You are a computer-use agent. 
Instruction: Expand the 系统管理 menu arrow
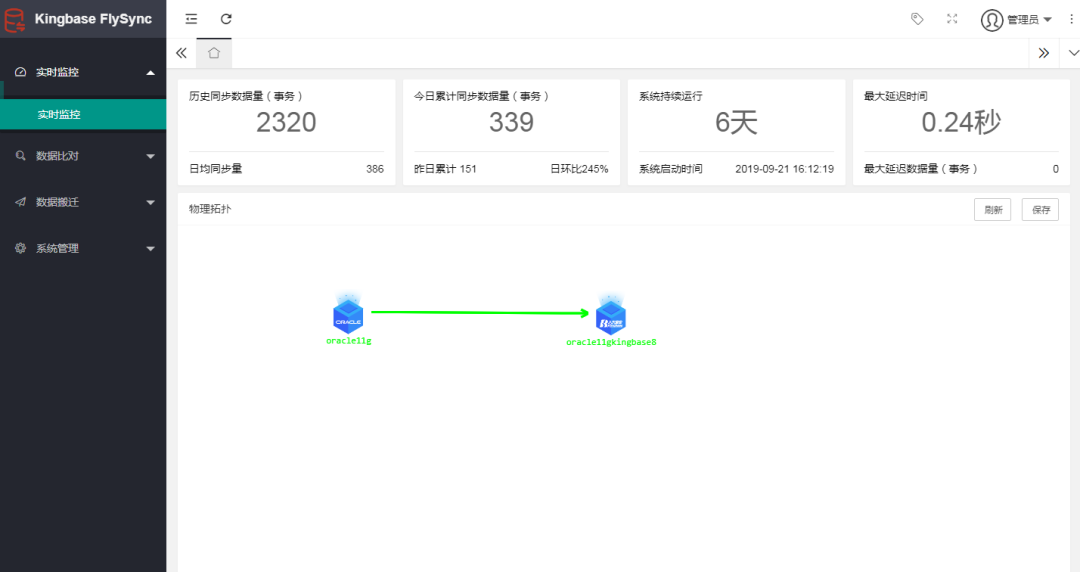coord(150,249)
